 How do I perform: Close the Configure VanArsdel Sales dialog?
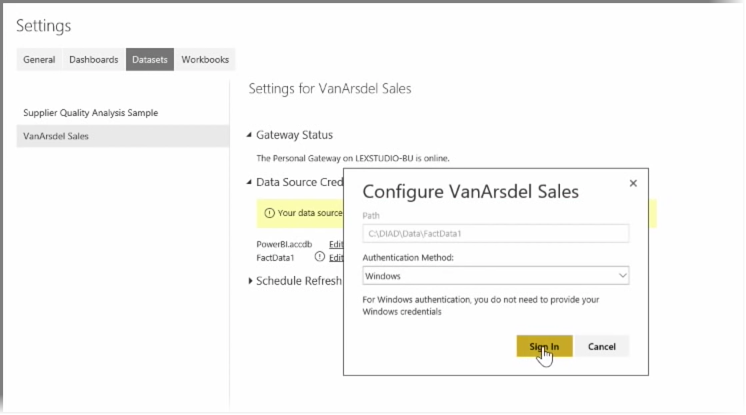pyautogui.click(x=633, y=184)
